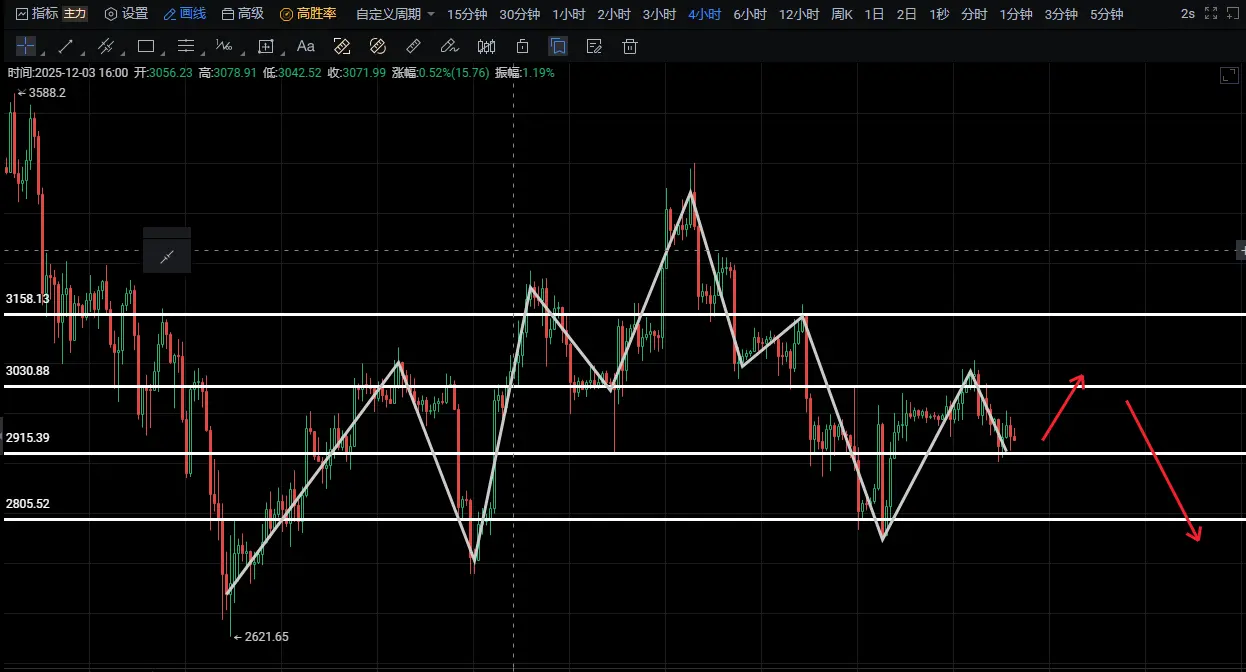Click the 3158.13 price level label
This screenshot has width=1246, height=672.
click(x=28, y=299)
